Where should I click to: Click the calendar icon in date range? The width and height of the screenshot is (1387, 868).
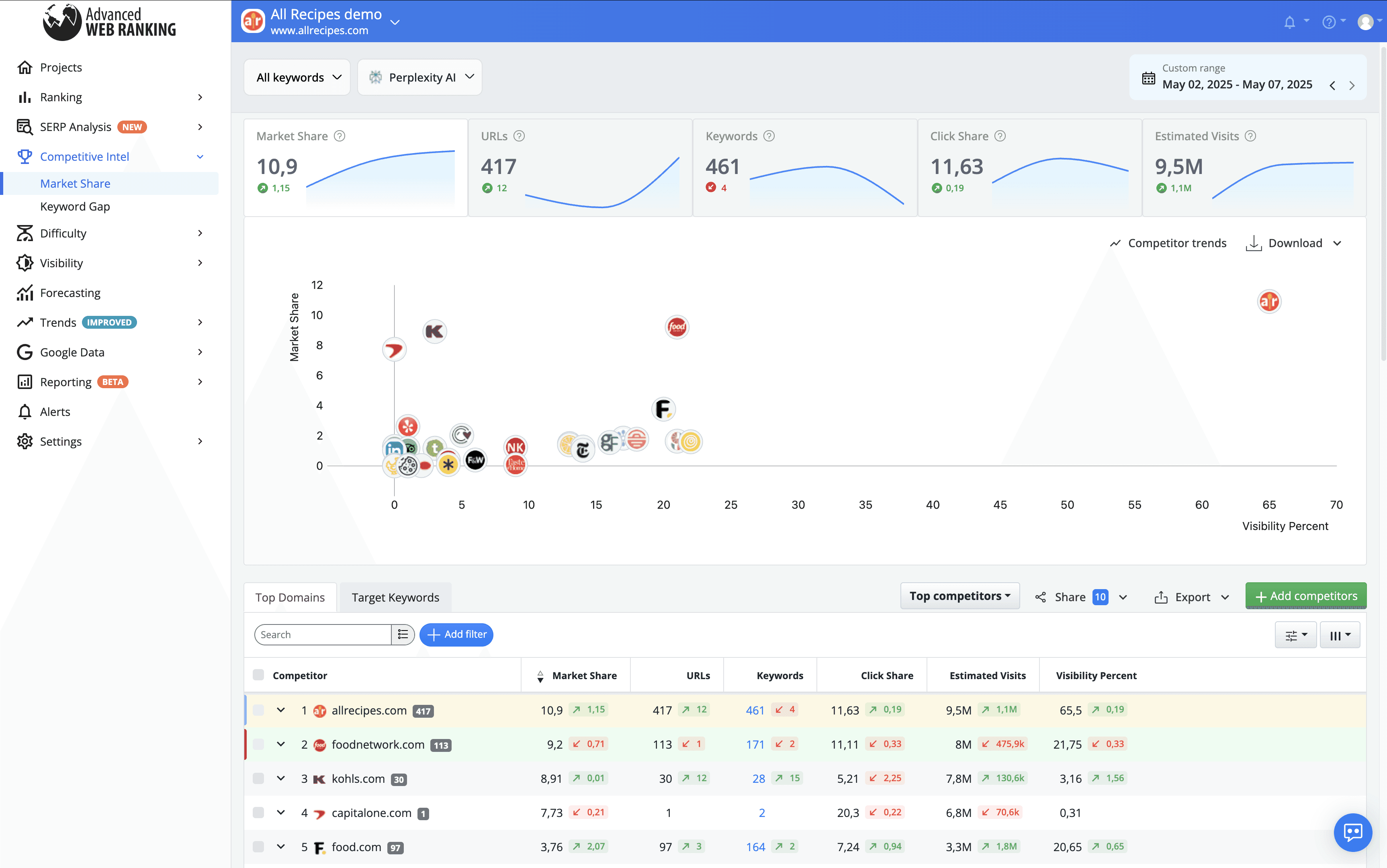1148,78
